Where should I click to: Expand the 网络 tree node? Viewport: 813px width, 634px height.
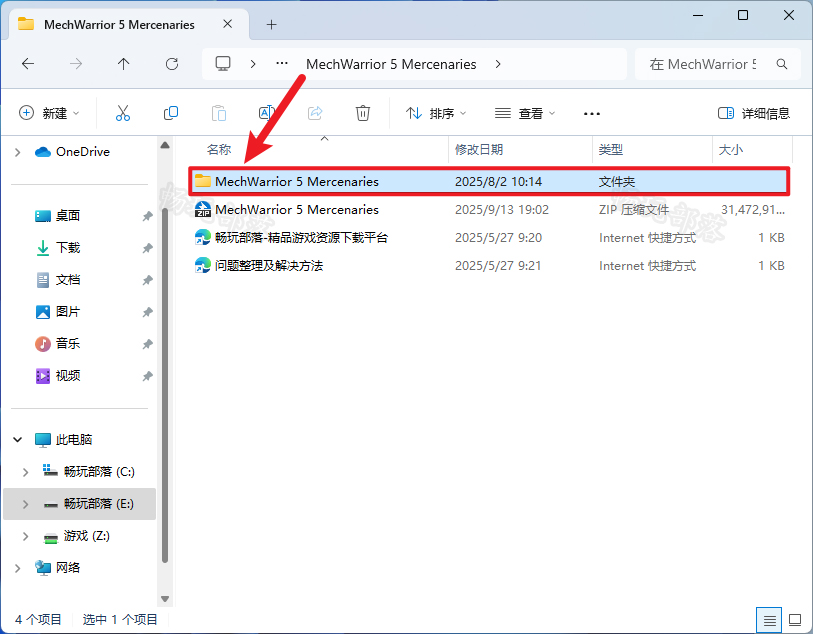point(18,568)
